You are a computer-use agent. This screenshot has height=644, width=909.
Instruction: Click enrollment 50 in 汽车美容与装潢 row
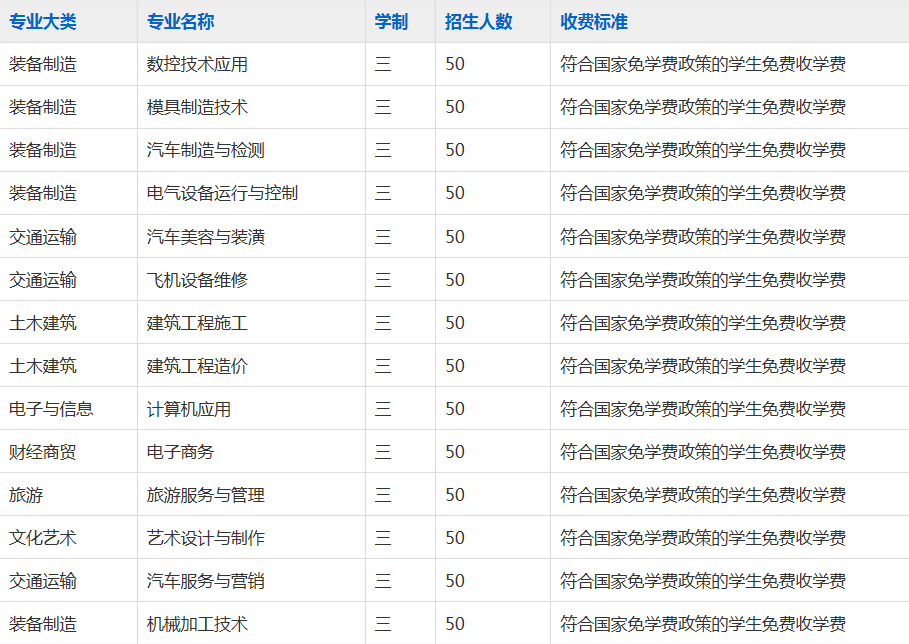(455, 237)
